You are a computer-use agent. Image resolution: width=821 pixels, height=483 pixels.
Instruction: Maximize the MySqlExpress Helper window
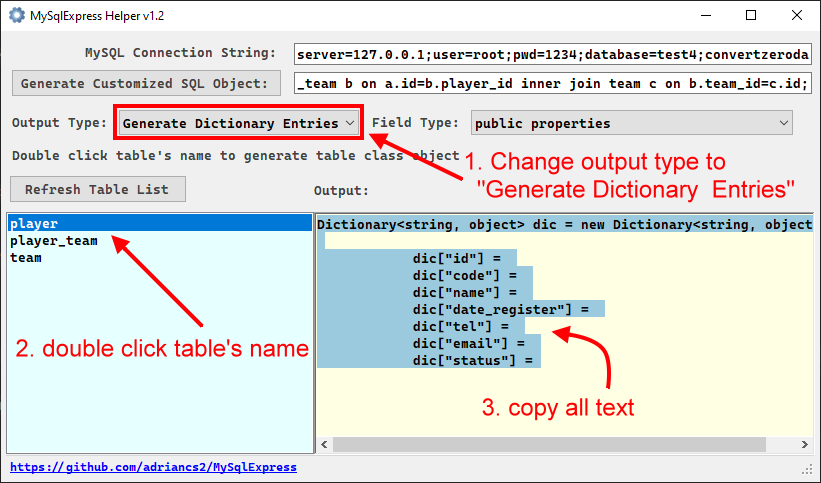click(751, 15)
